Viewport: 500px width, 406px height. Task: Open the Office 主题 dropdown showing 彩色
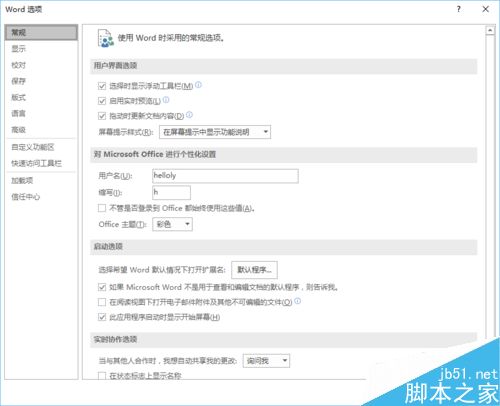[x=172, y=224]
